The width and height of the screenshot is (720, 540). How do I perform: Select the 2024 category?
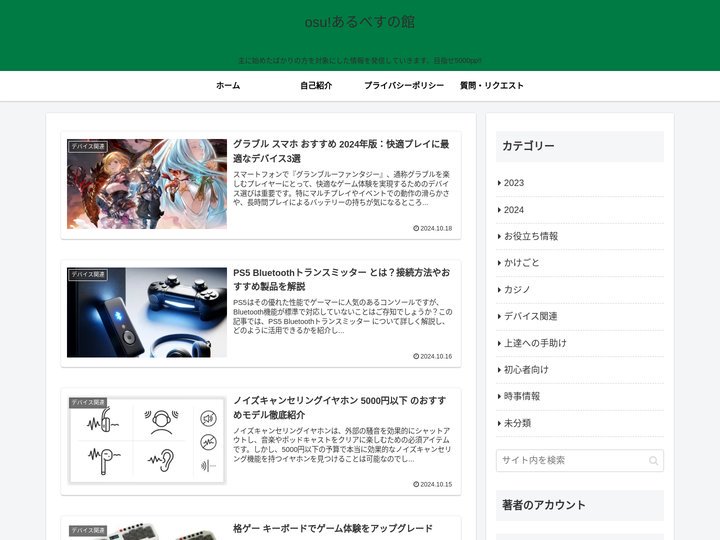click(580, 210)
